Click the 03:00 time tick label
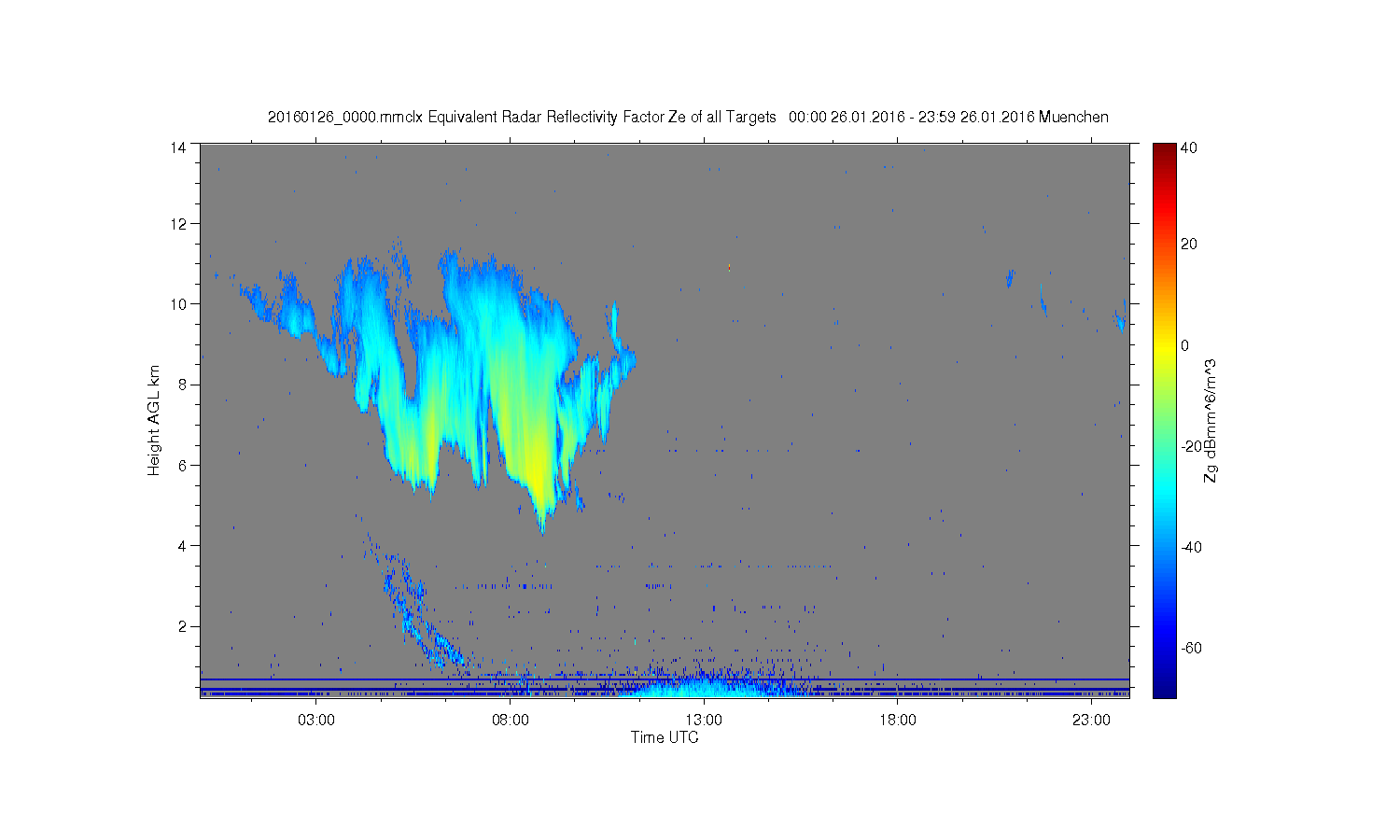The height and width of the screenshot is (840, 1400). point(317,720)
